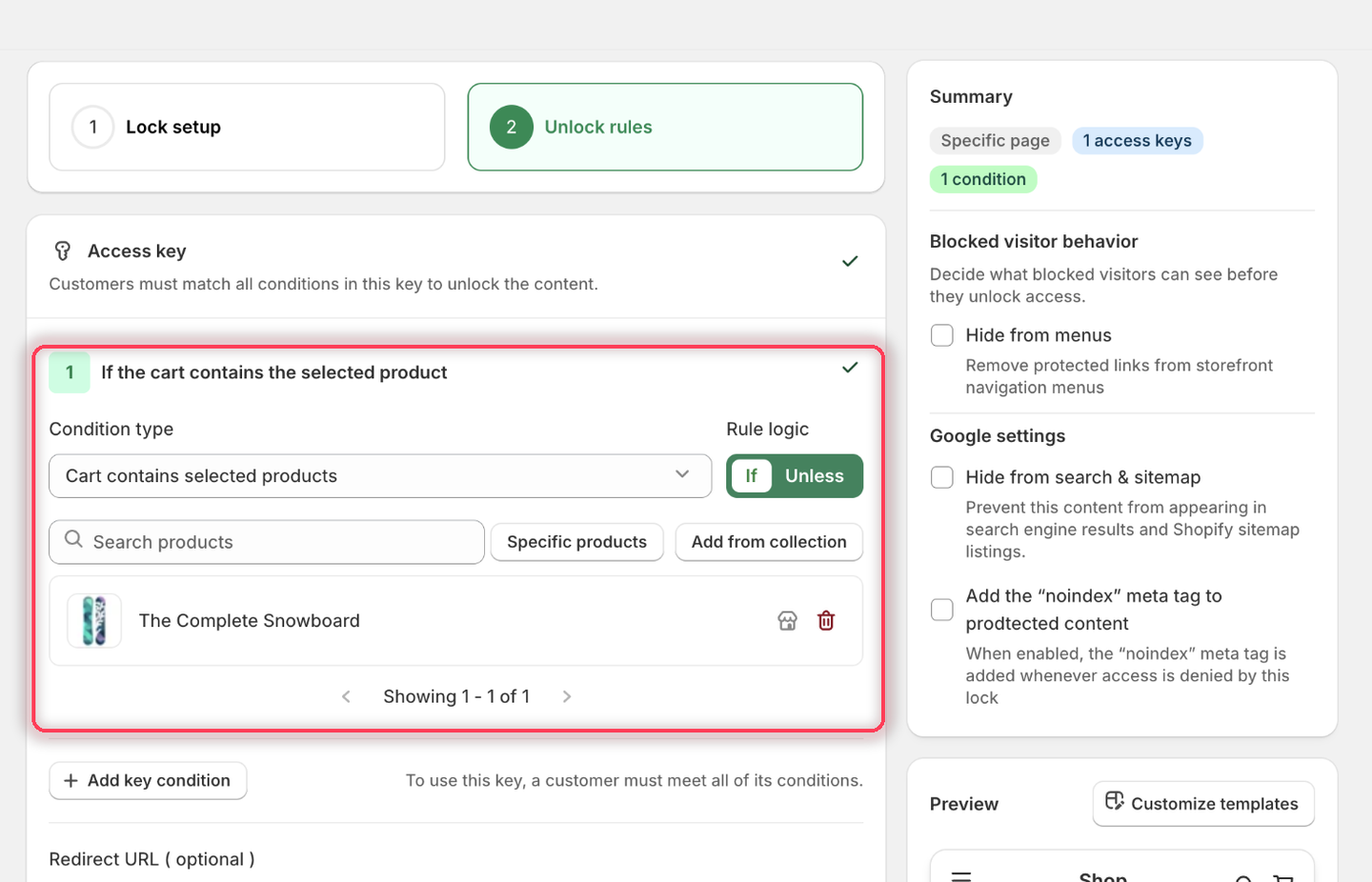
Task: Enable Hide from menus checkbox
Action: [942, 335]
